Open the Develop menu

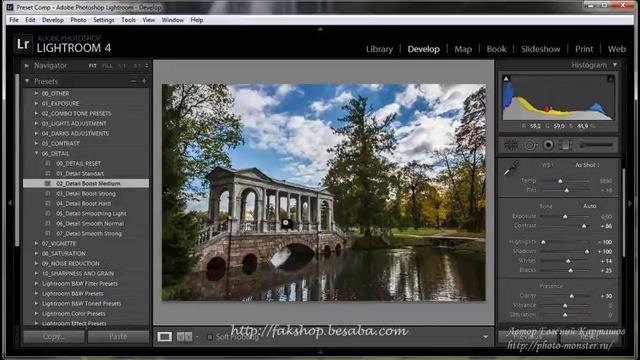[x=53, y=20]
